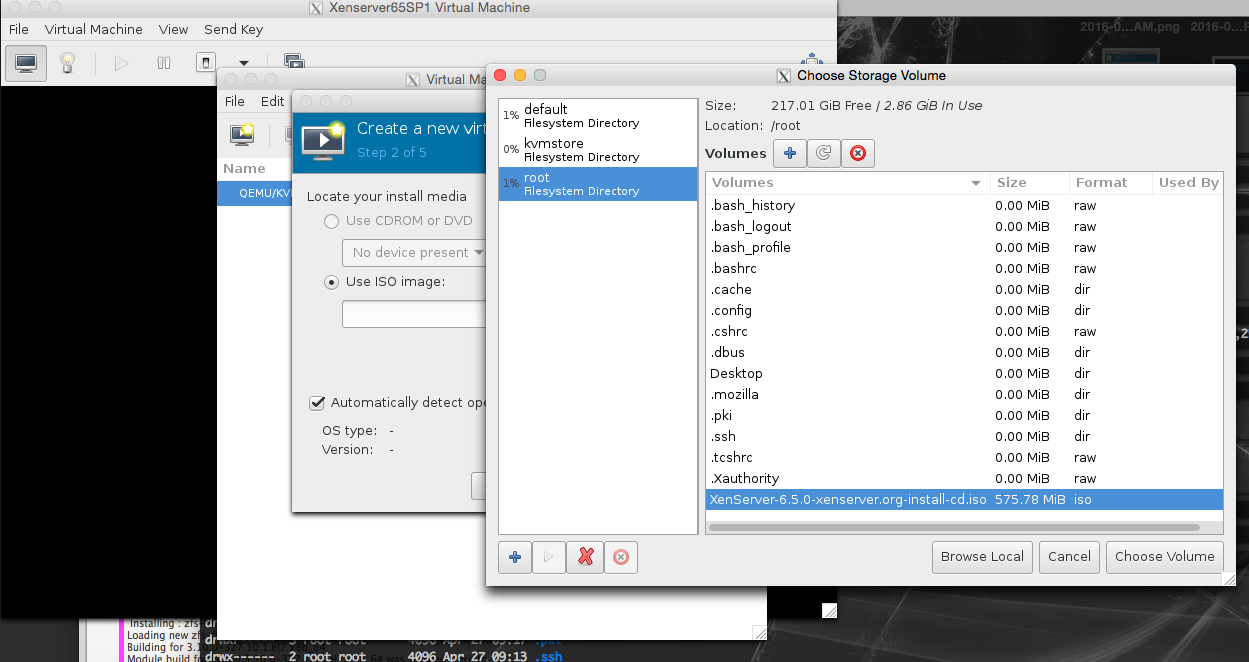
Task: Click the Add Pool plus icon below pool list
Action: coord(515,557)
